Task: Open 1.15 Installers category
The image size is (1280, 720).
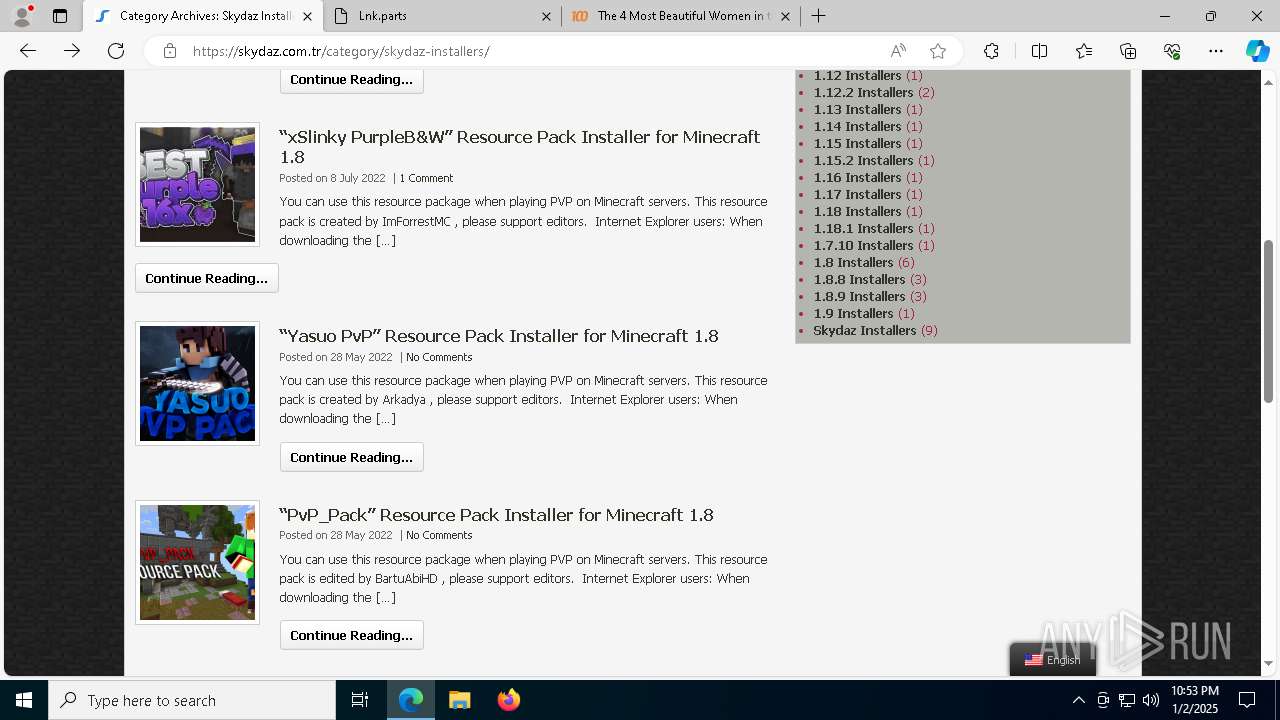Action: point(857,143)
